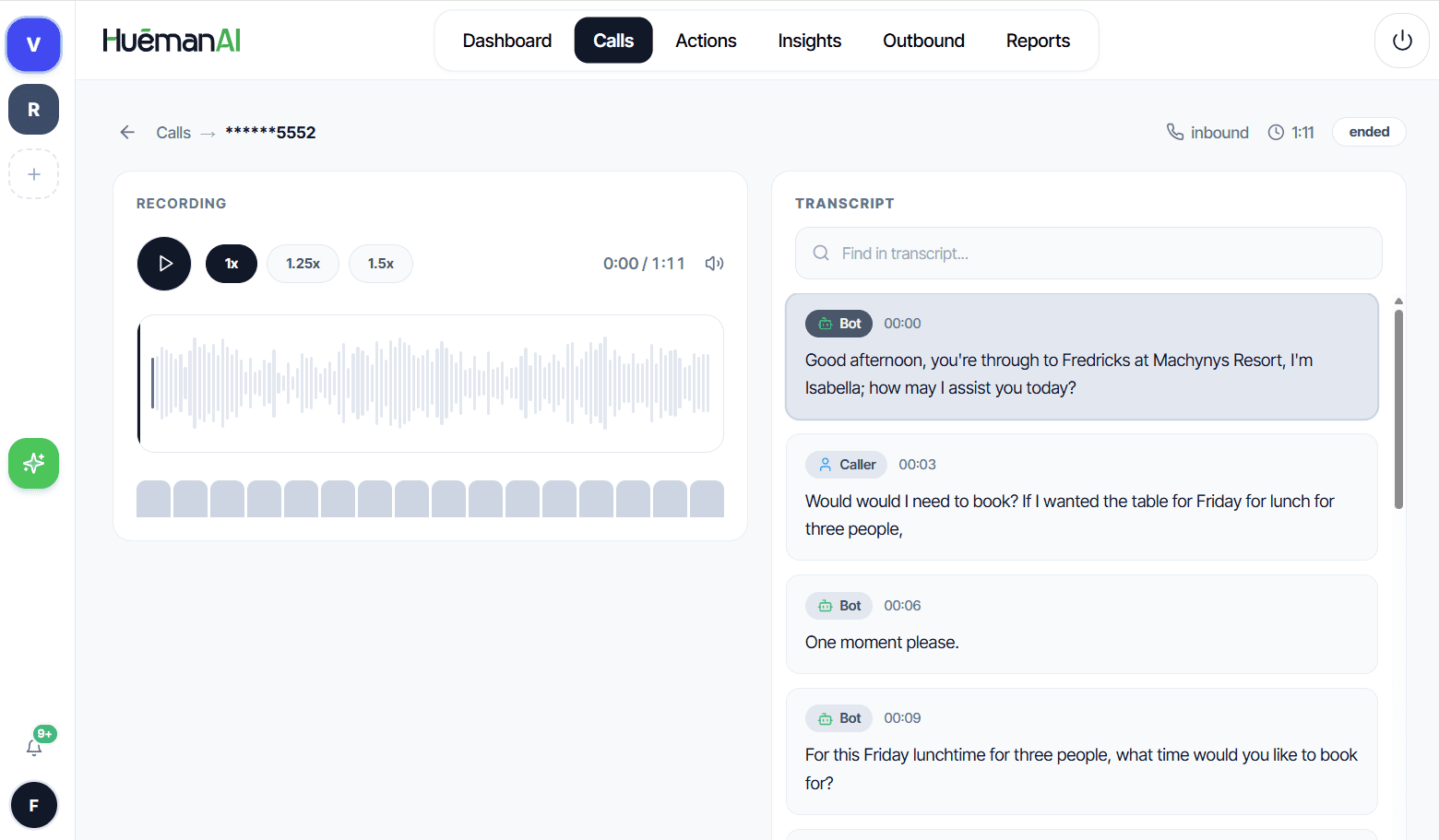Open the V workspace avatar
The width and height of the screenshot is (1439, 840).
tap(34, 44)
